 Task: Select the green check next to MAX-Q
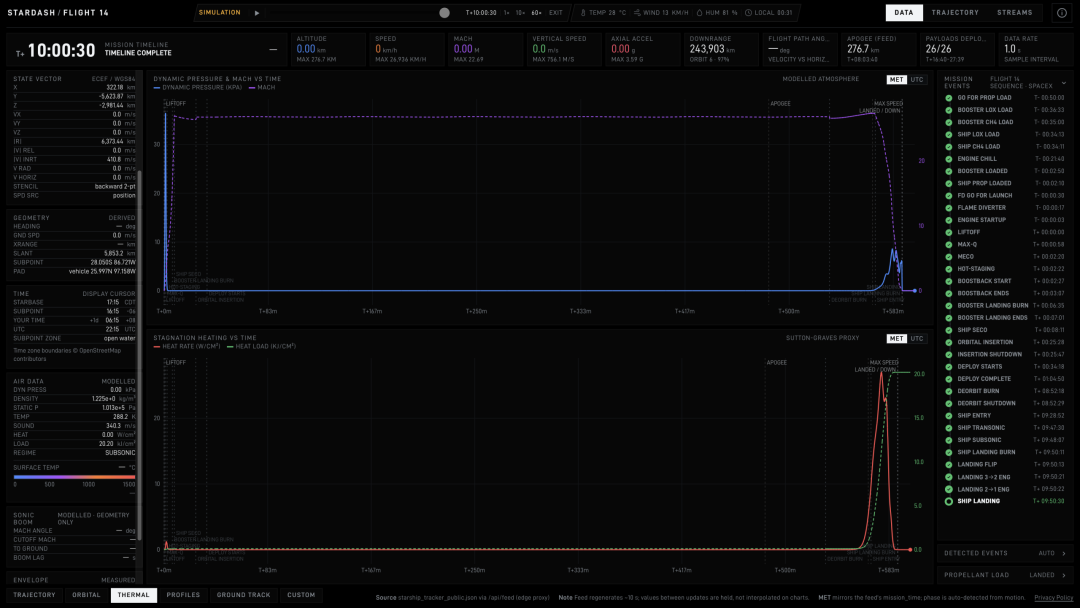948,244
